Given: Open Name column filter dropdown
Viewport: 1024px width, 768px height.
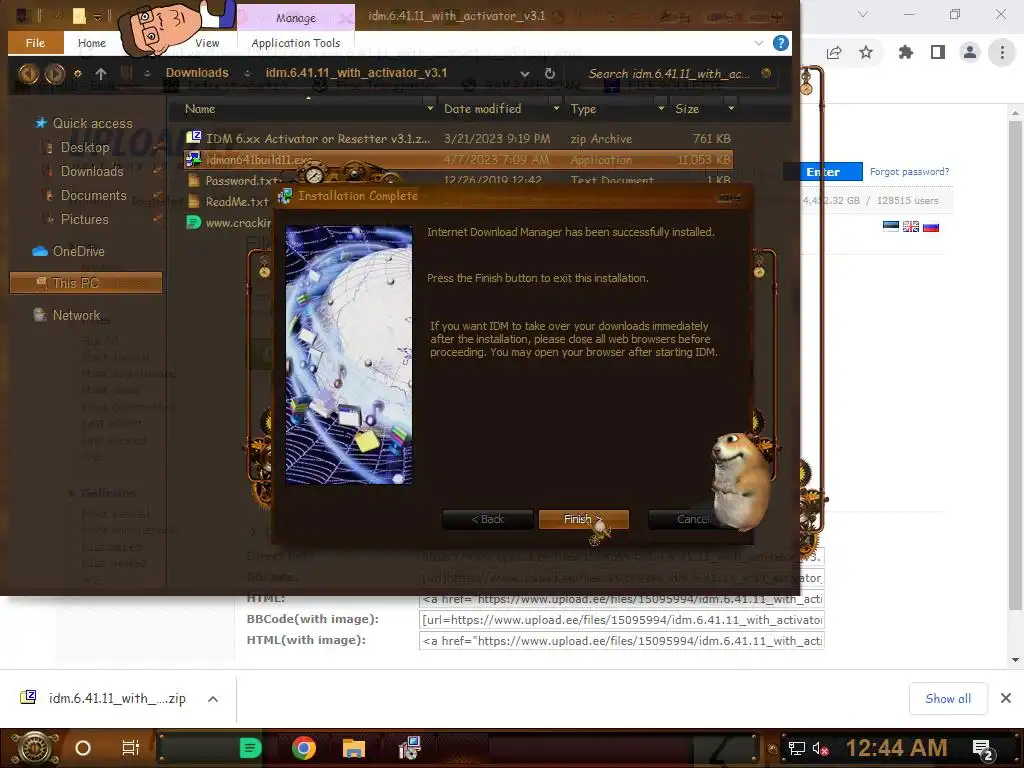Looking at the screenshot, I should tap(429, 108).
